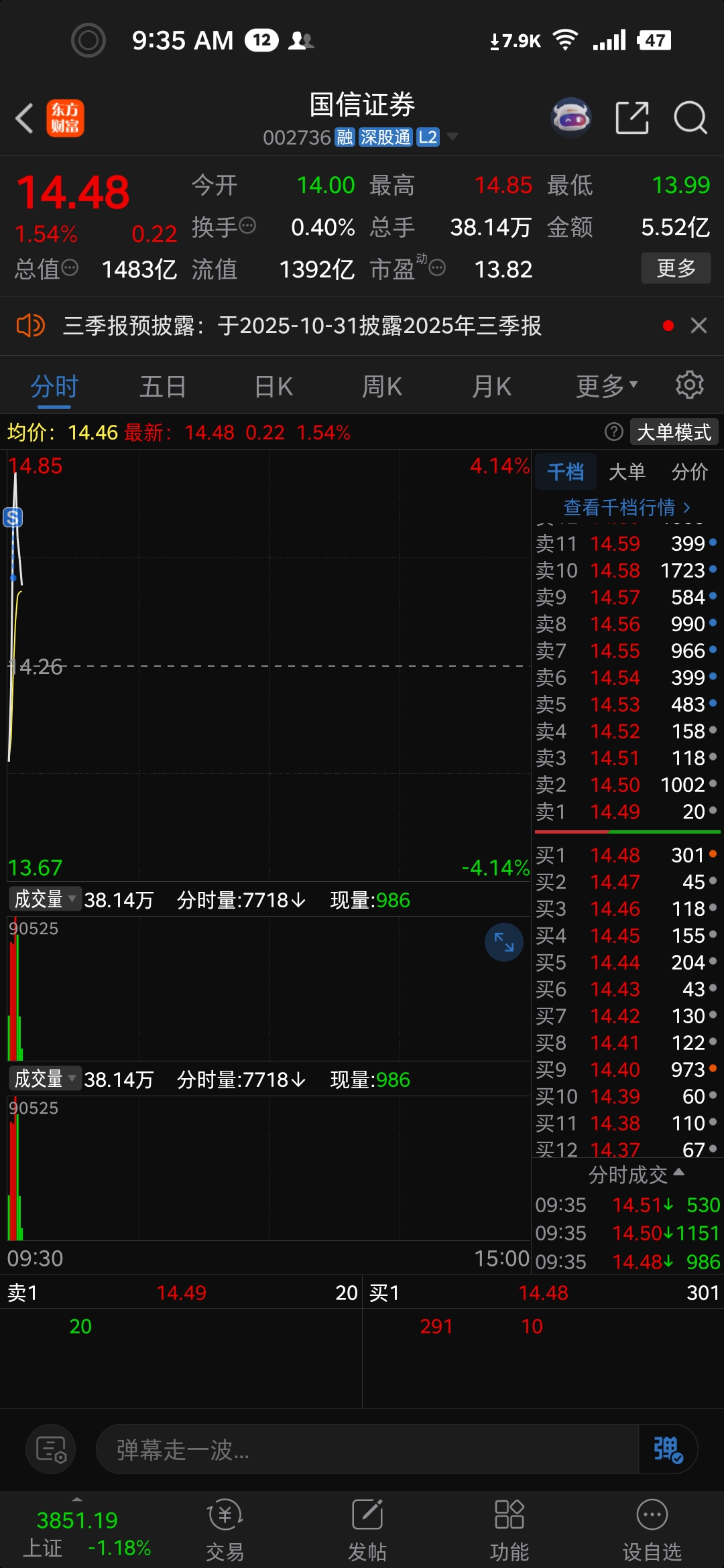Open the 更多 chart period dropdown
724x1568 pixels.
[x=607, y=386]
